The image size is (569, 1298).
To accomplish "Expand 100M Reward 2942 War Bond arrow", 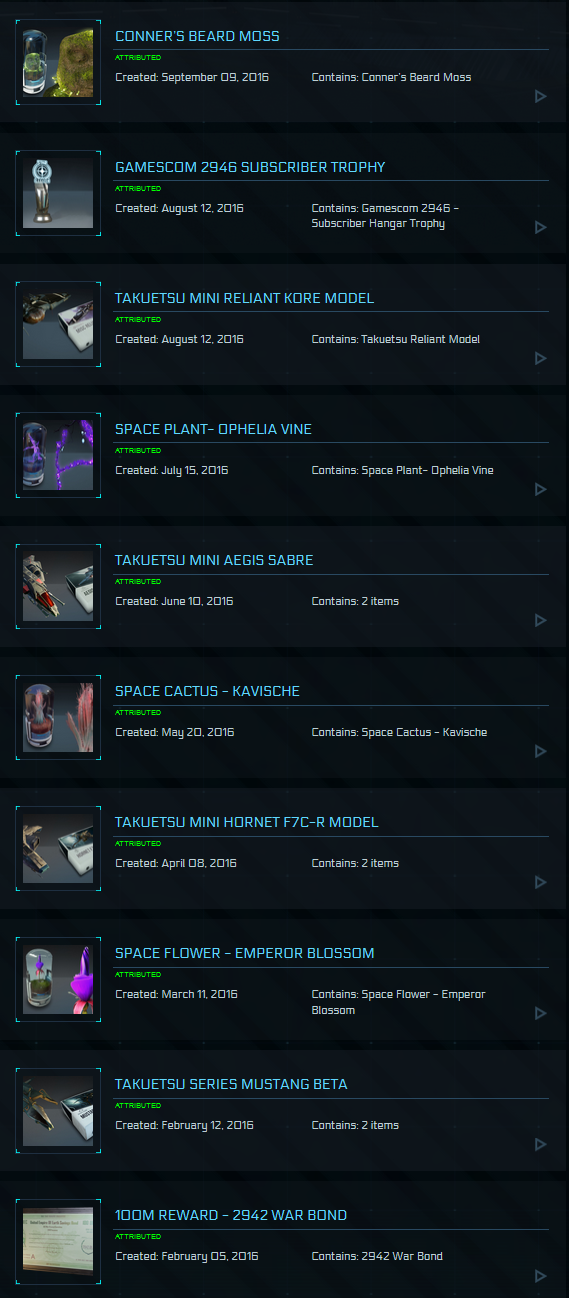I will (541, 1276).
